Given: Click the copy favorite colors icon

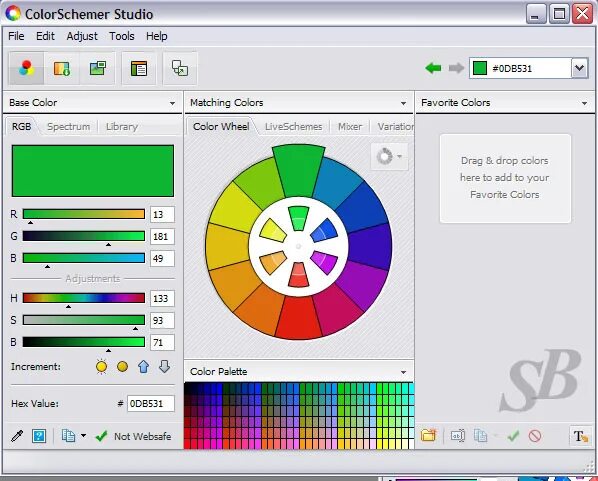Looking at the screenshot, I should click(x=481, y=435).
